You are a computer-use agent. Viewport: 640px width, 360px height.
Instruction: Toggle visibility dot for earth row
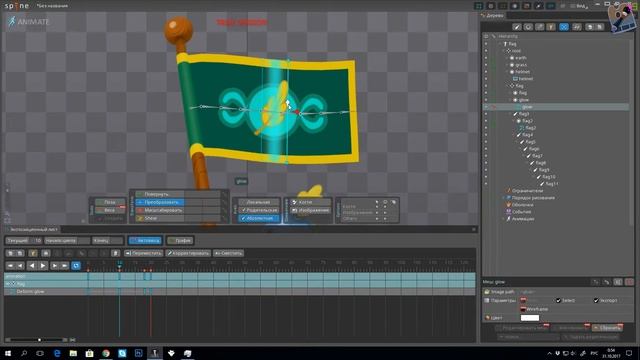(x=486, y=58)
